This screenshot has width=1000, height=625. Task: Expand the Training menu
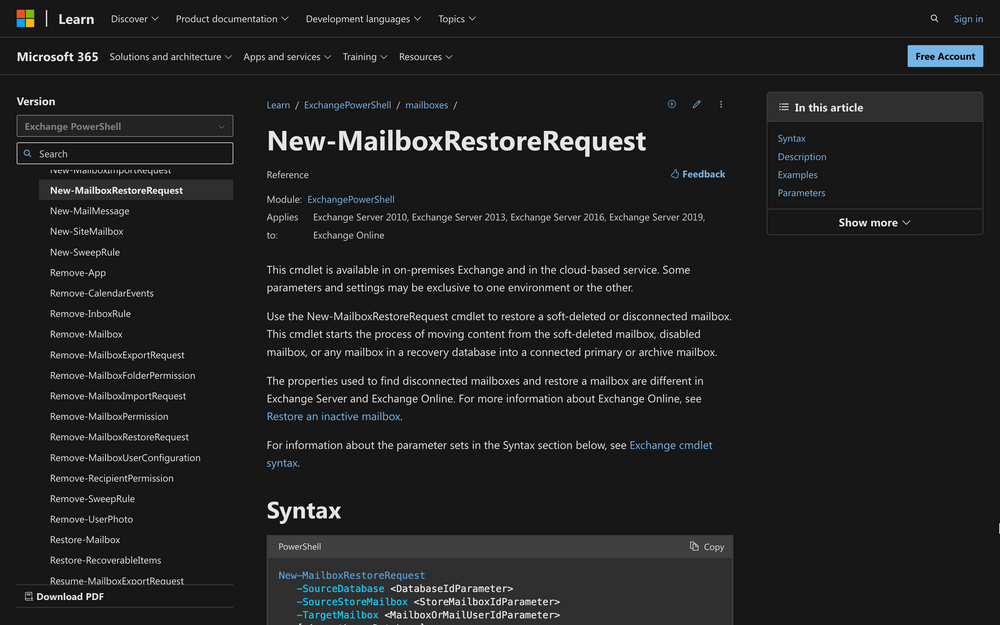[364, 56]
